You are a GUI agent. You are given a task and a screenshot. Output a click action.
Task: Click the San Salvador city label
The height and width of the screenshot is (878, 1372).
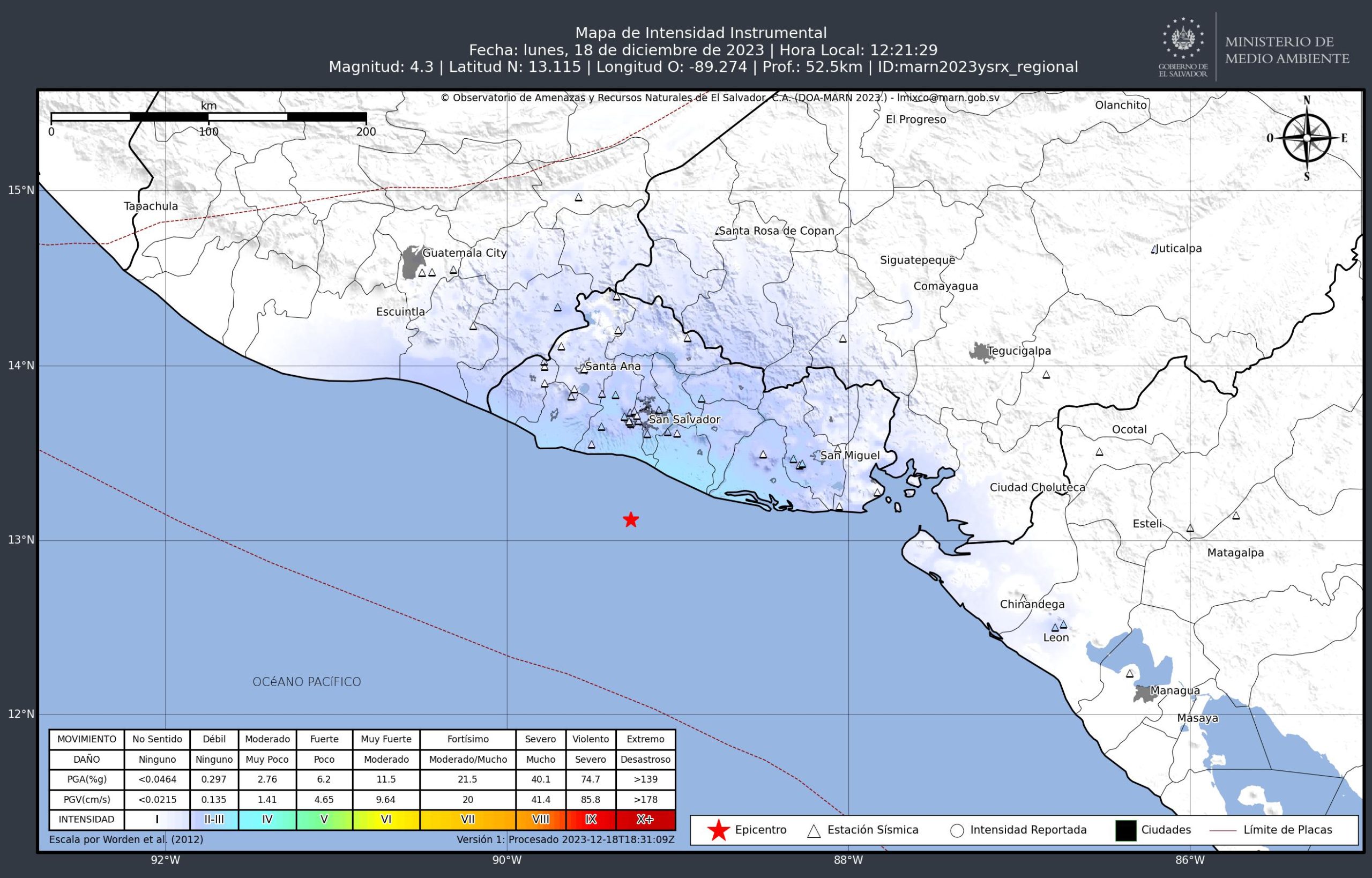(684, 420)
